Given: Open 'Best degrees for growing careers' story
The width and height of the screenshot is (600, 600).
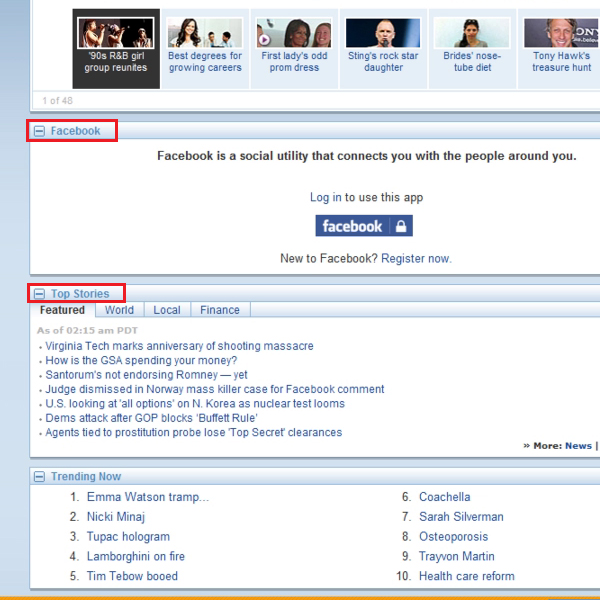Looking at the screenshot, I should pyautogui.click(x=205, y=62).
